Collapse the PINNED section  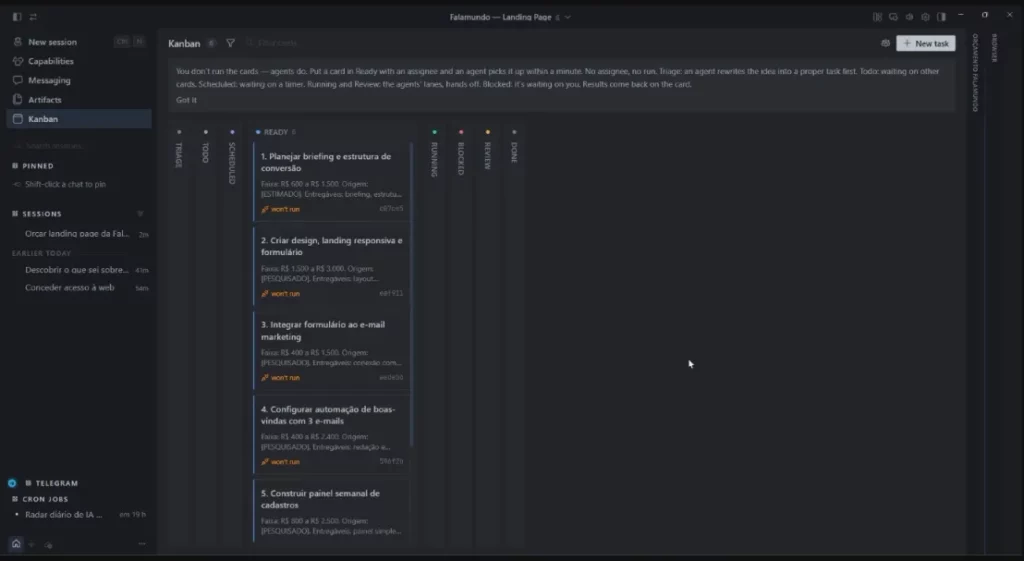click(33, 166)
